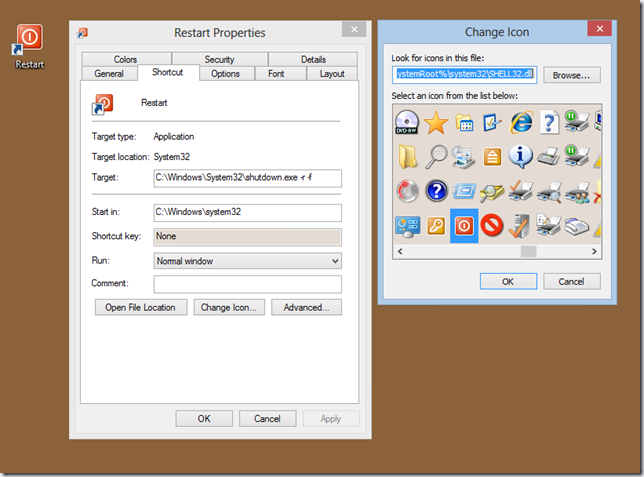
Task: Select the blue info bubble icon
Action: coord(521,157)
